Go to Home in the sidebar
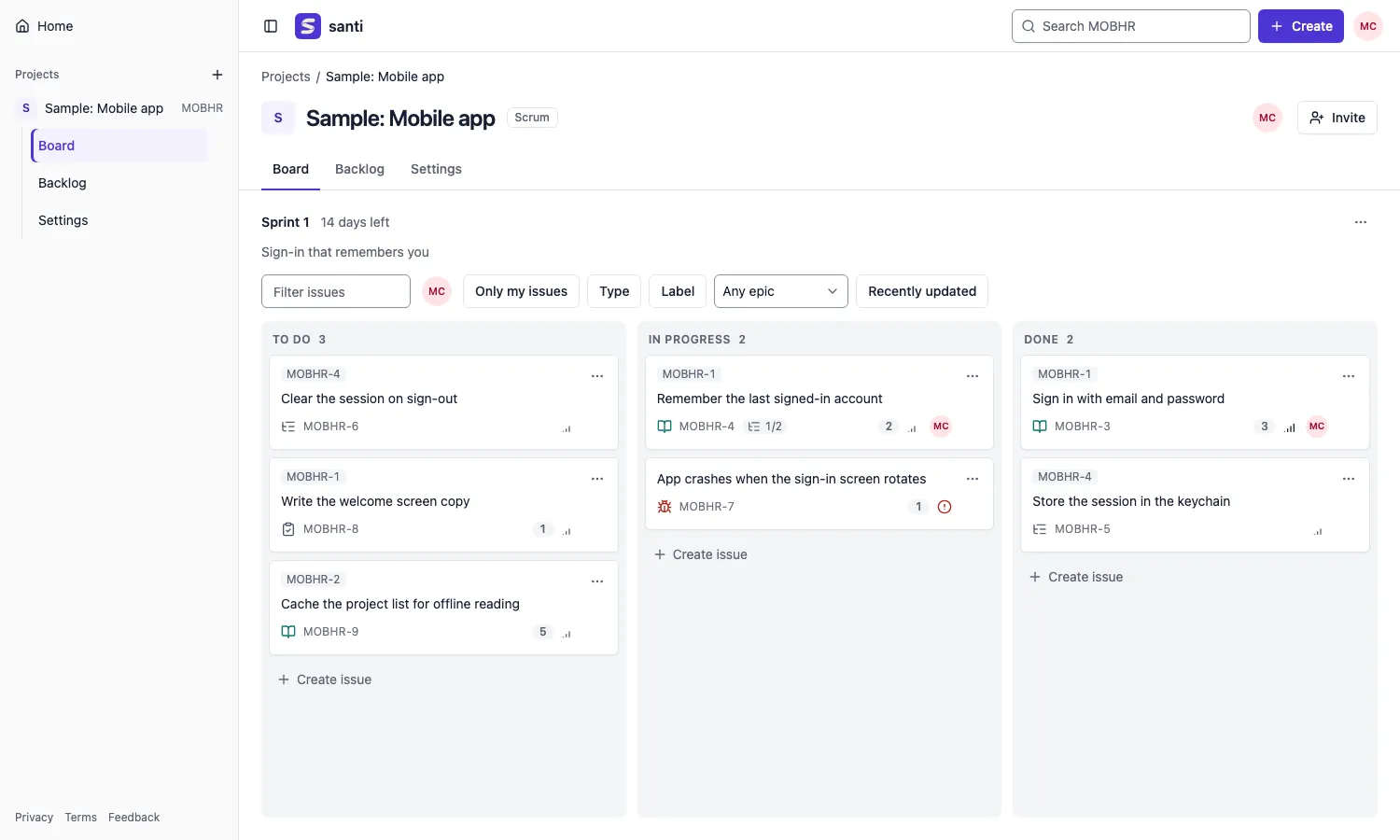This screenshot has height=840, width=1400. [44, 26]
